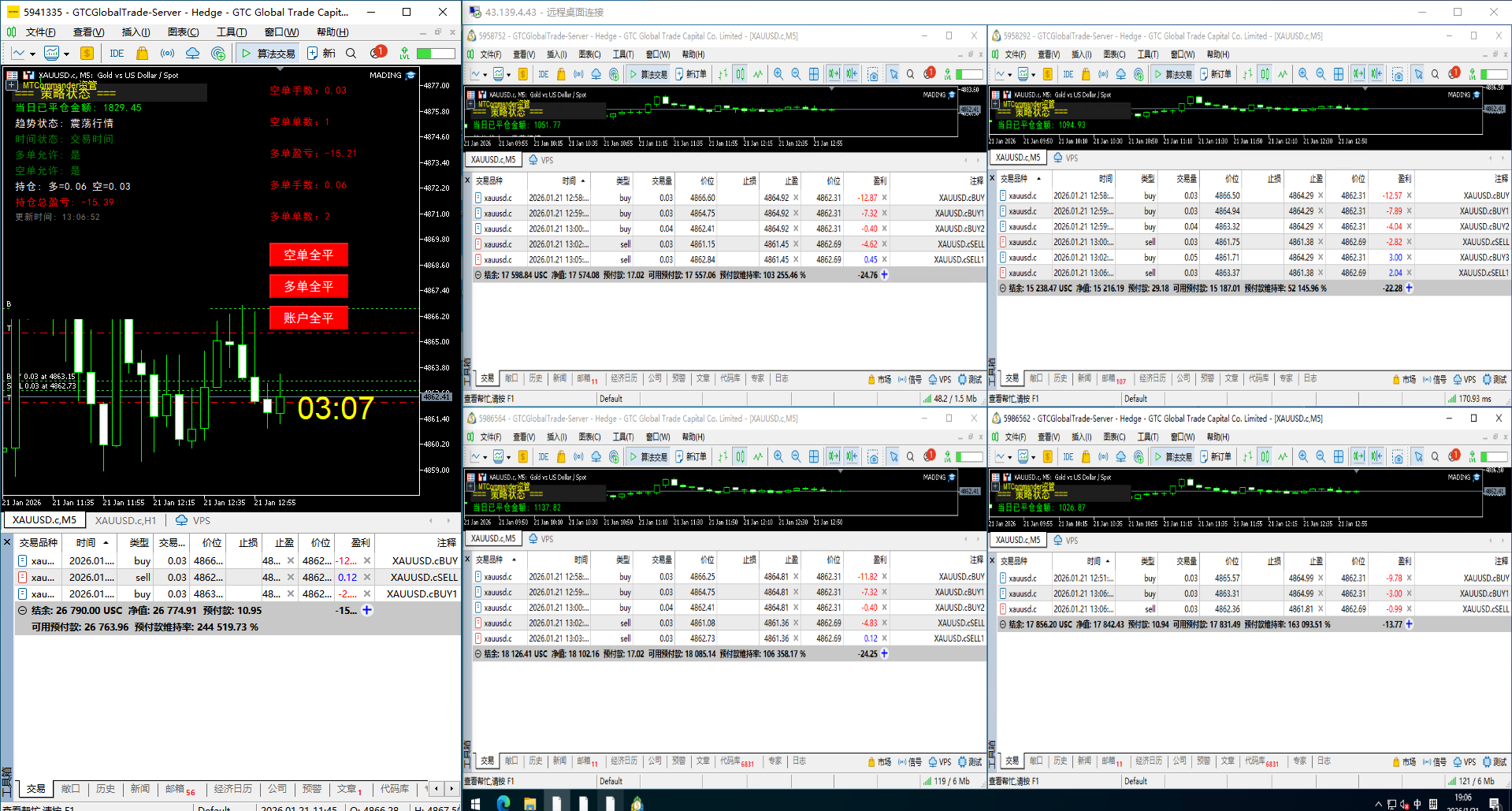Toggle chart auto-scroll in window 5958292
The image size is (1512, 811).
[x=1358, y=74]
